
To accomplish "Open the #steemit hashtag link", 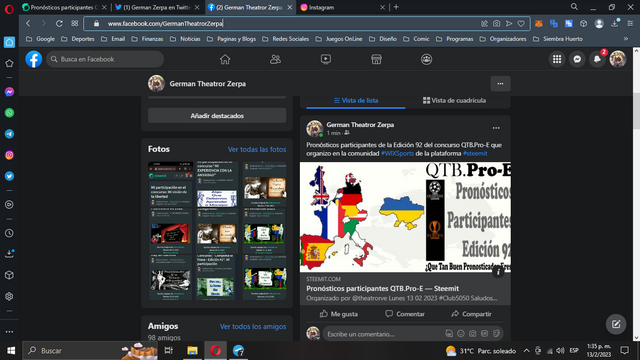I will [x=475, y=153].
